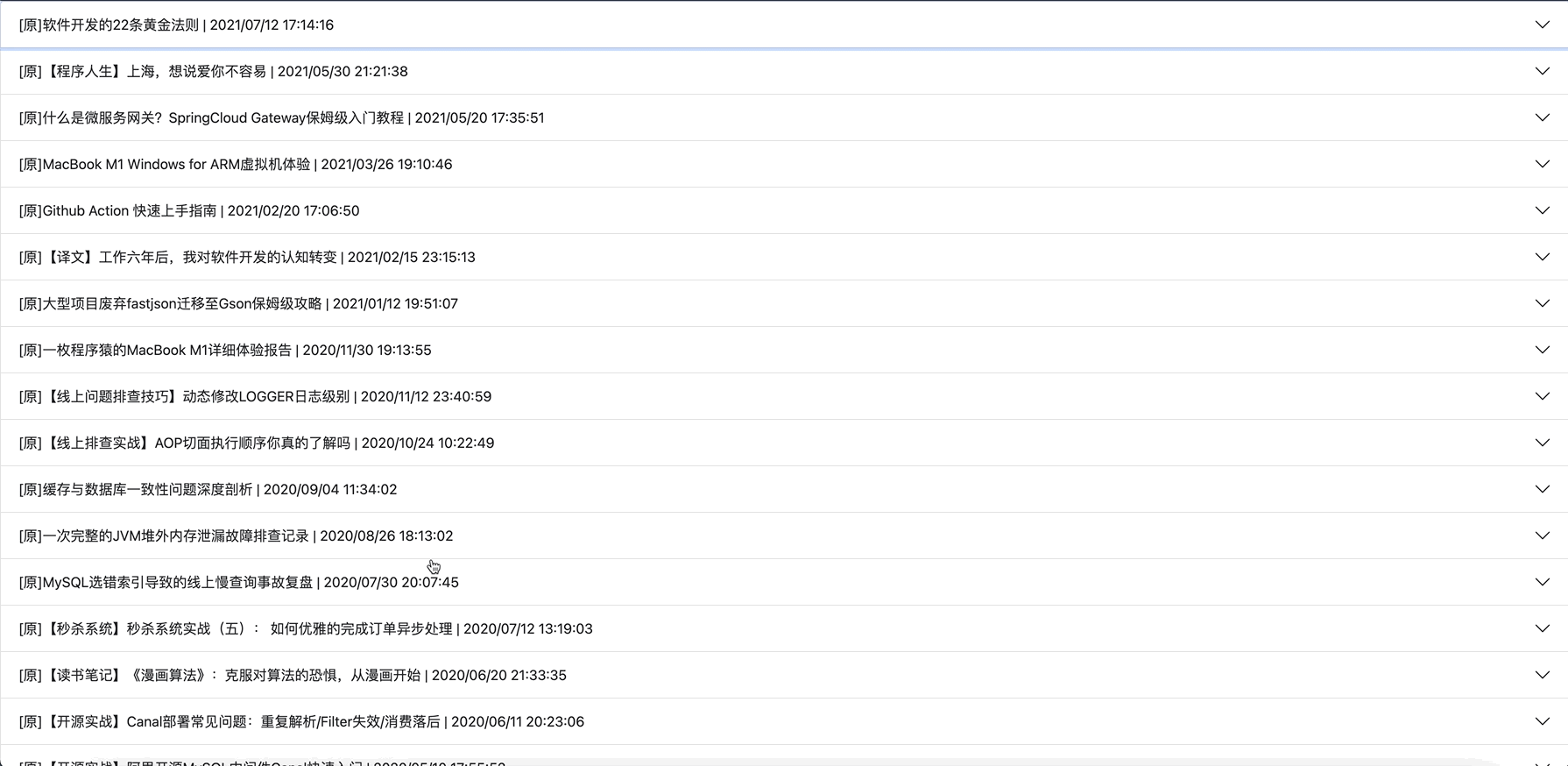Expand 缓存与数据库一致性问题深度剖析 row
The width and height of the screenshot is (1568, 766).
[1542, 489]
